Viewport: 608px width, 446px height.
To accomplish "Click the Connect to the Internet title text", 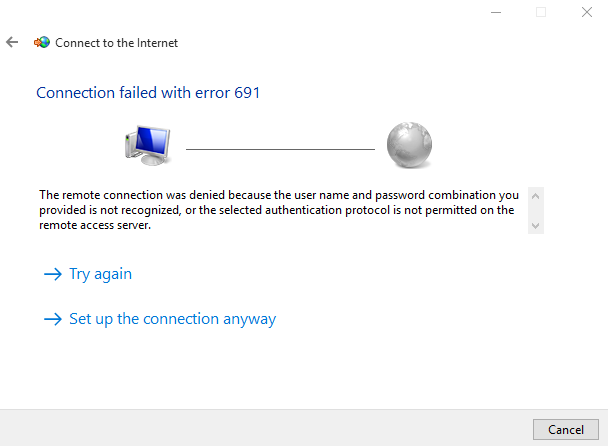I will (116, 43).
